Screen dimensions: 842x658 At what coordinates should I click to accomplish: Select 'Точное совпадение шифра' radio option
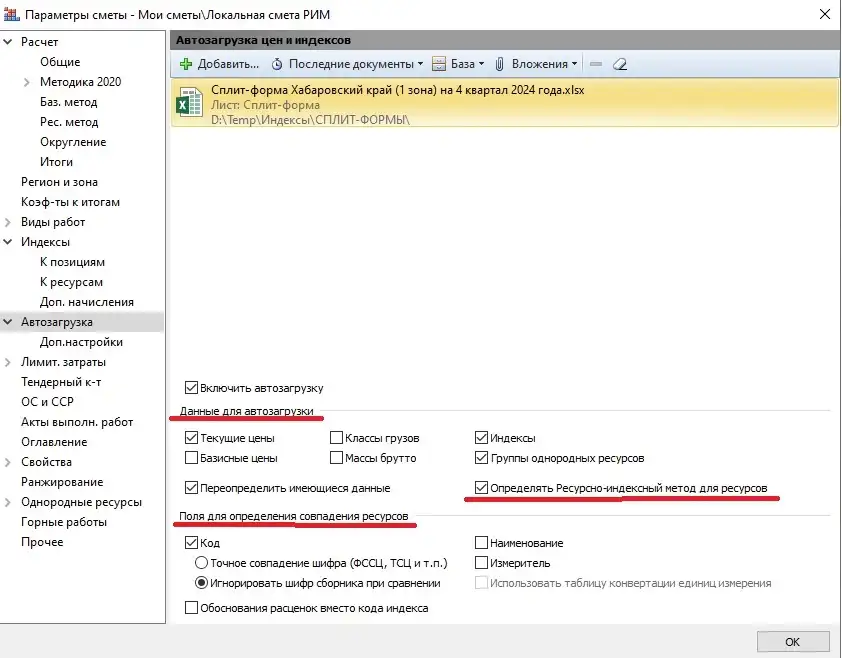(201, 563)
